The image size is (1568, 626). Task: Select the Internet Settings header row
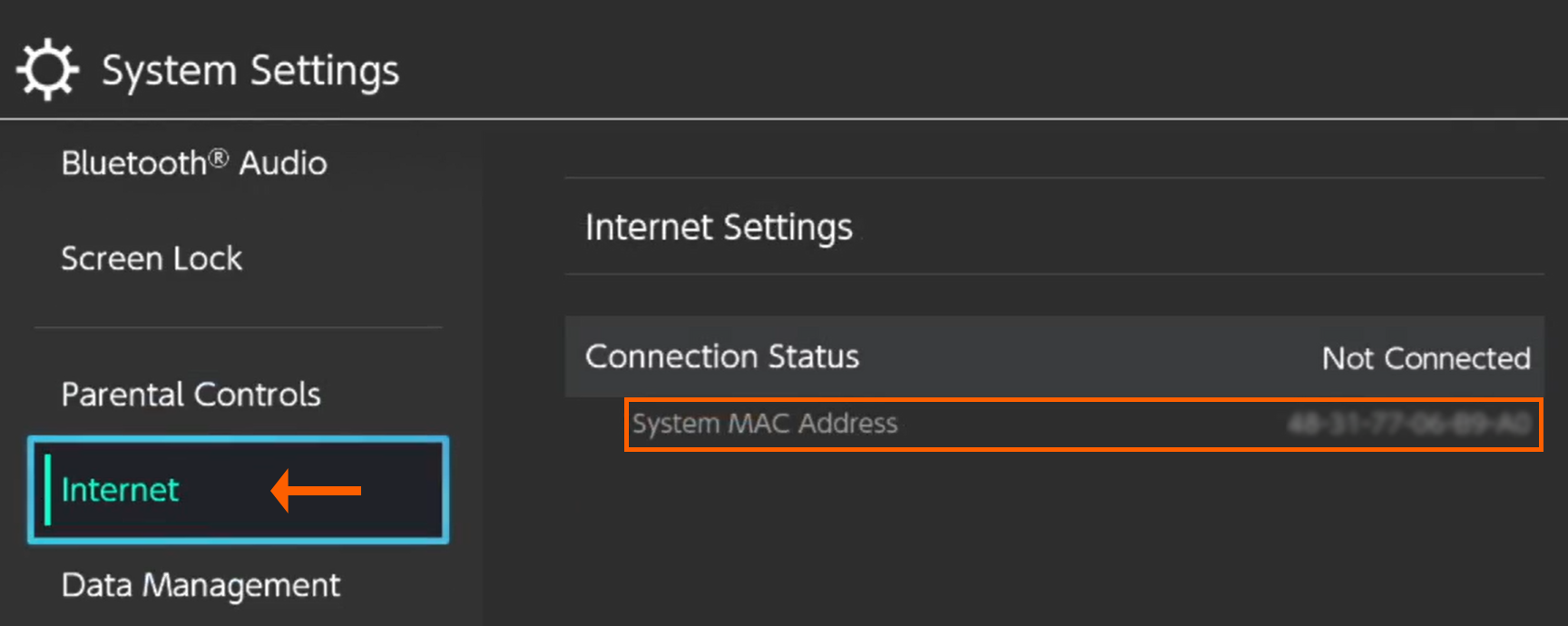(1053, 227)
